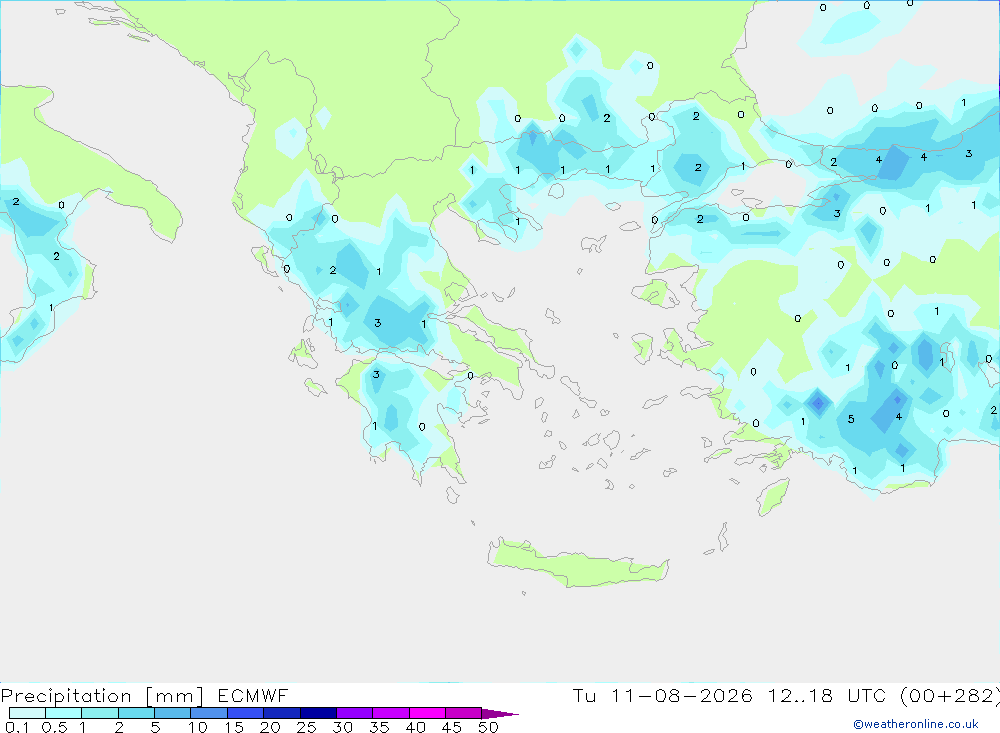Viewport: 1000px width, 733px height.
Task: Click the 45–50 mm legend color swatch
Action: tap(463, 713)
